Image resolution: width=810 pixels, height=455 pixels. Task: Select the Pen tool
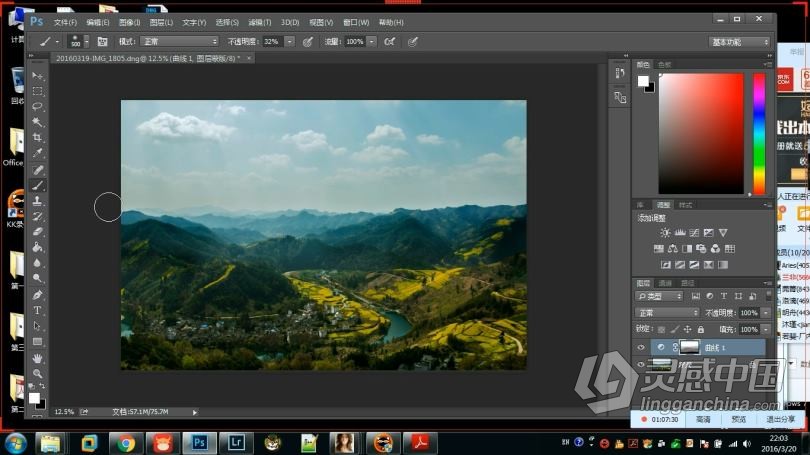[x=38, y=295]
